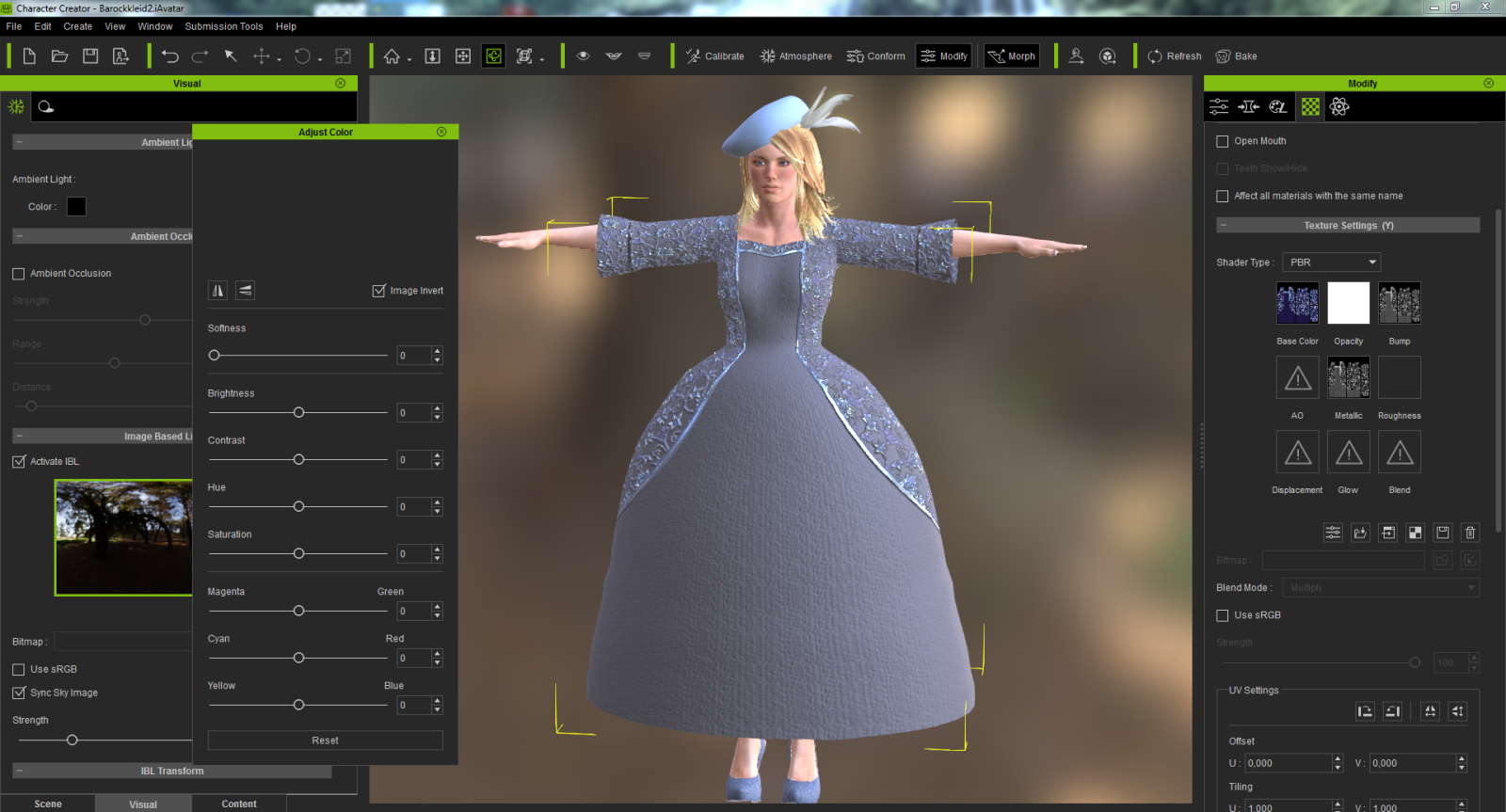Click the Load texture folder icon
1506x812 pixels.
point(1360,533)
